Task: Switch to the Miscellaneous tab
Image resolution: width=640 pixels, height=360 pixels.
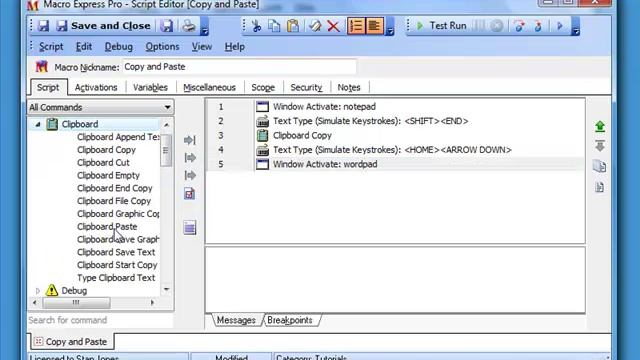Action: [209, 88]
